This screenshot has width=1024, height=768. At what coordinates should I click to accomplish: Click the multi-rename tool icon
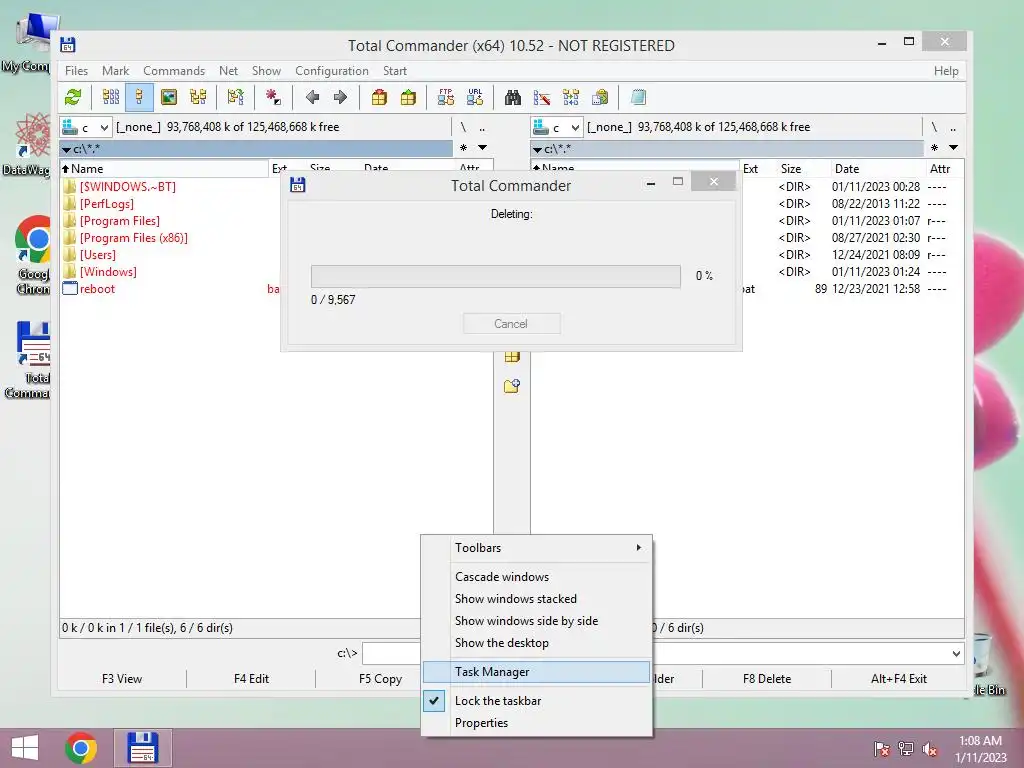coord(542,97)
